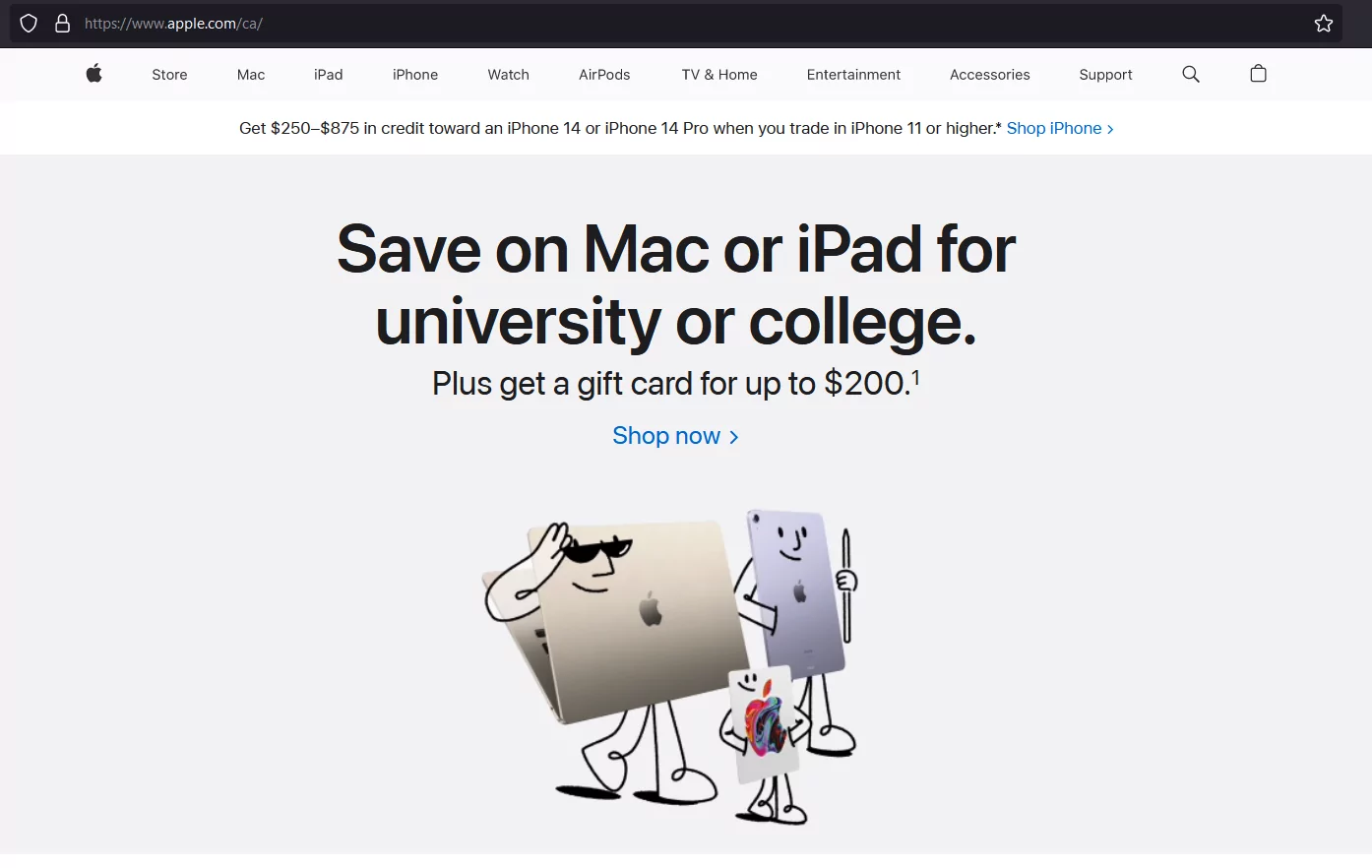1372x868 pixels.
Task: Follow the Shop iPhone link
Action: tap(1060, 128)
